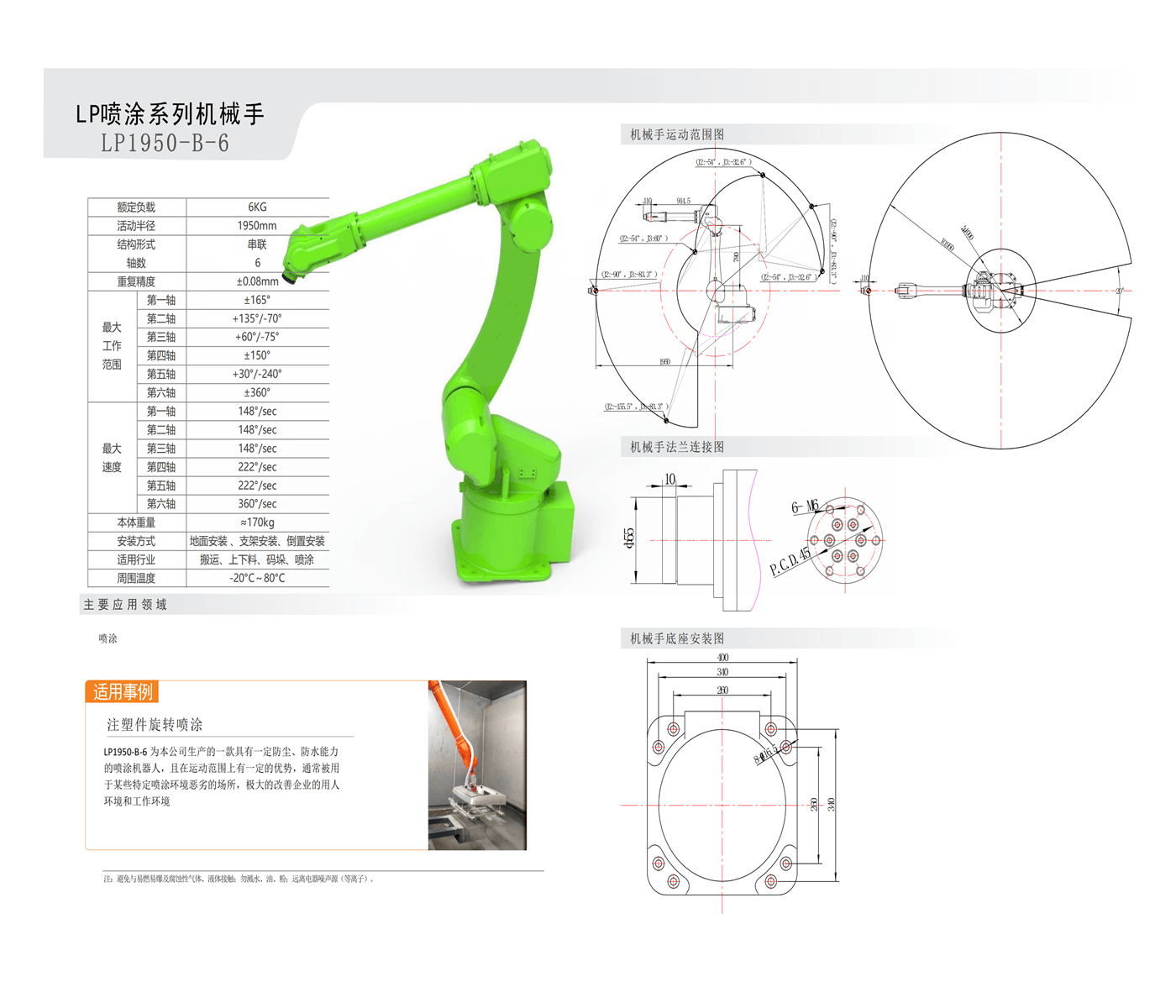This screenshot has height=1008, width=1176.
Task: Click the paragraph starting "LP1950-B-6 为本公司生产"
Action: pyautogui.click(x=222, y=776)
